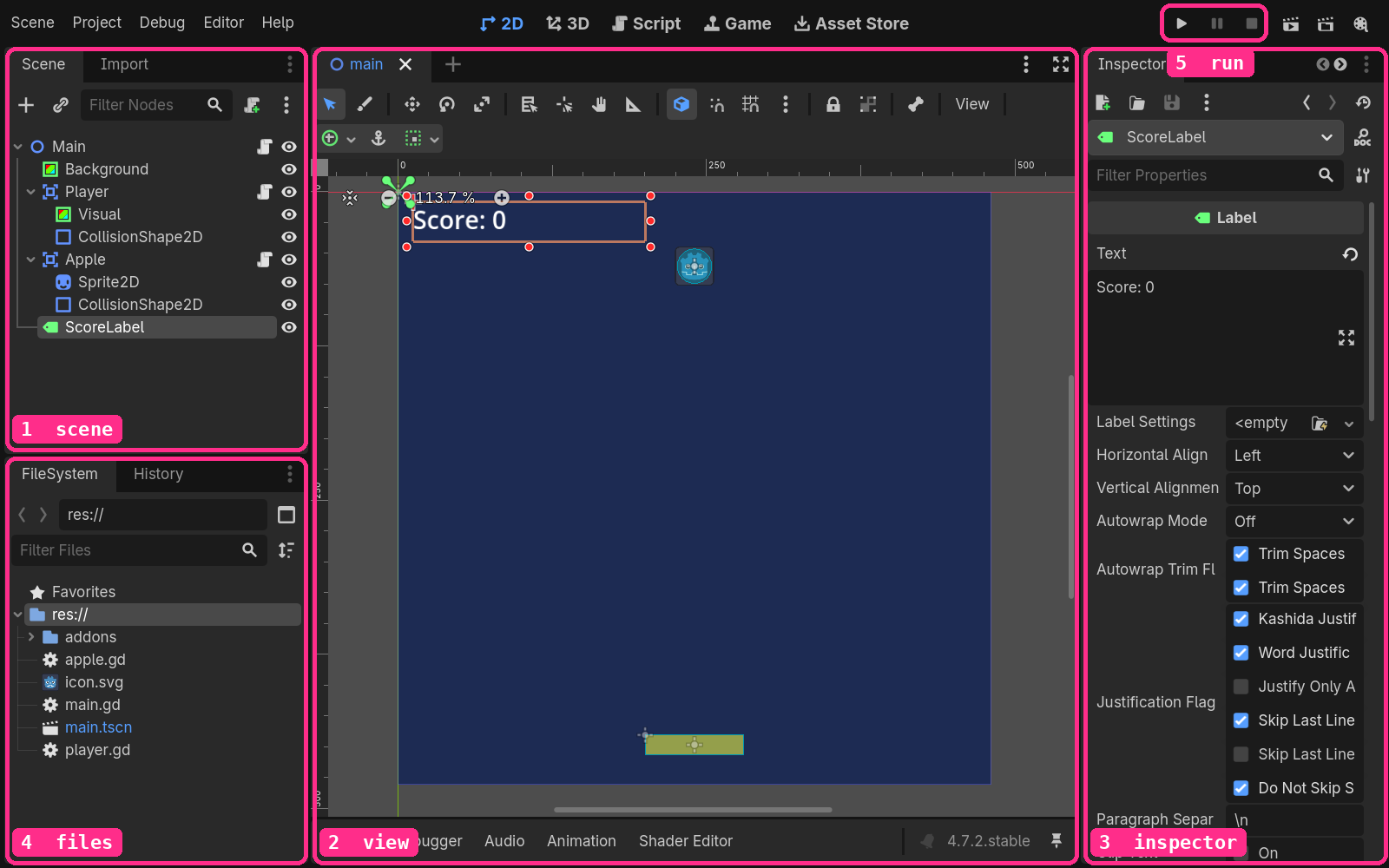Choose the Move Mode tool

point(412,104)
